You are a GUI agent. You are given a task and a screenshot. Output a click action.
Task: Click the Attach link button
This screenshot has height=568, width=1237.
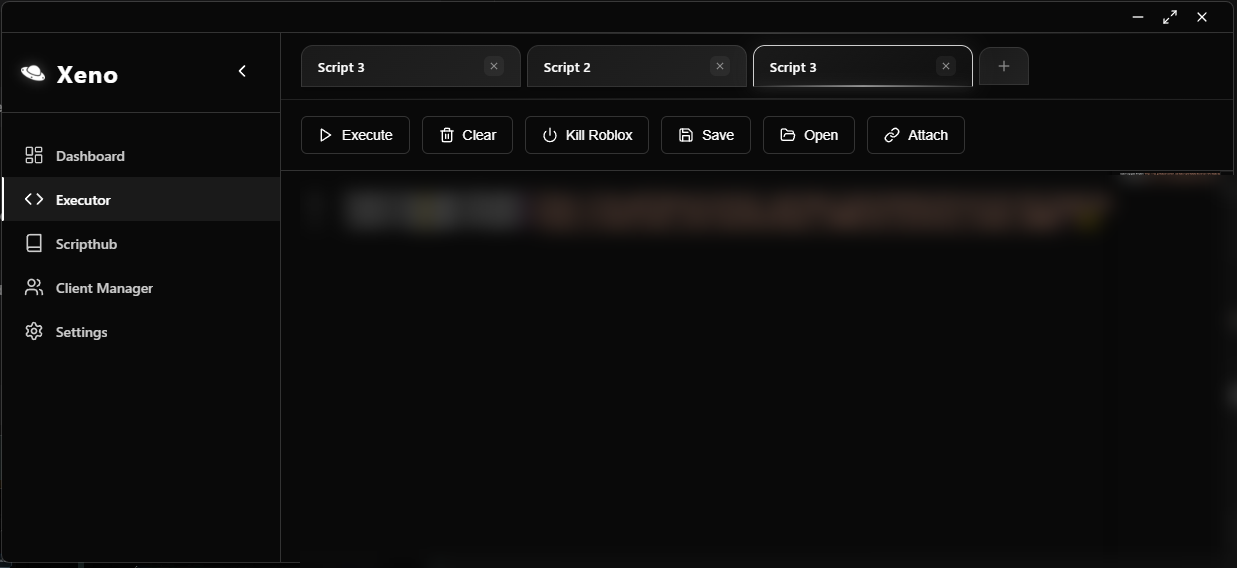(x=916, y=135)
